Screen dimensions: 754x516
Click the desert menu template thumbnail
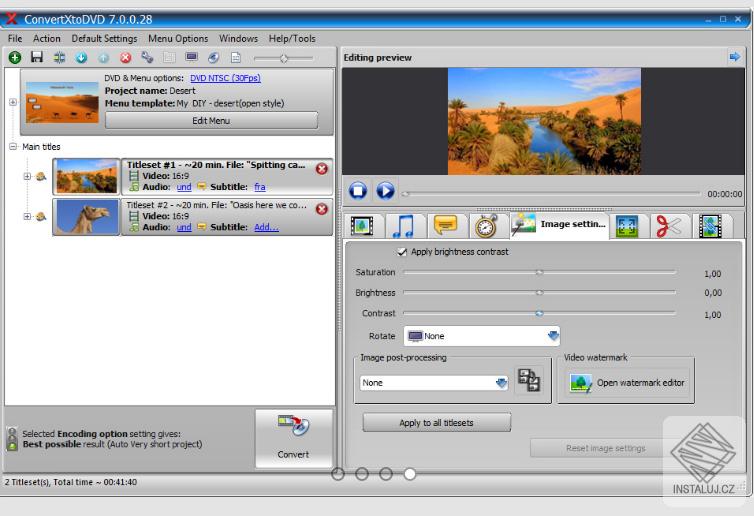[62, 102]
